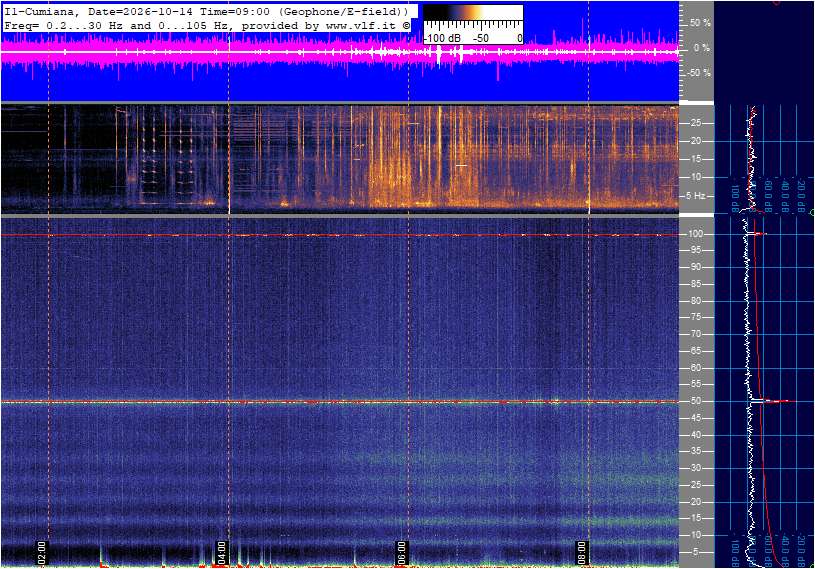Click the '80' frequency axis label
Screen dimensions: 815x569
[x=695, y=301]
